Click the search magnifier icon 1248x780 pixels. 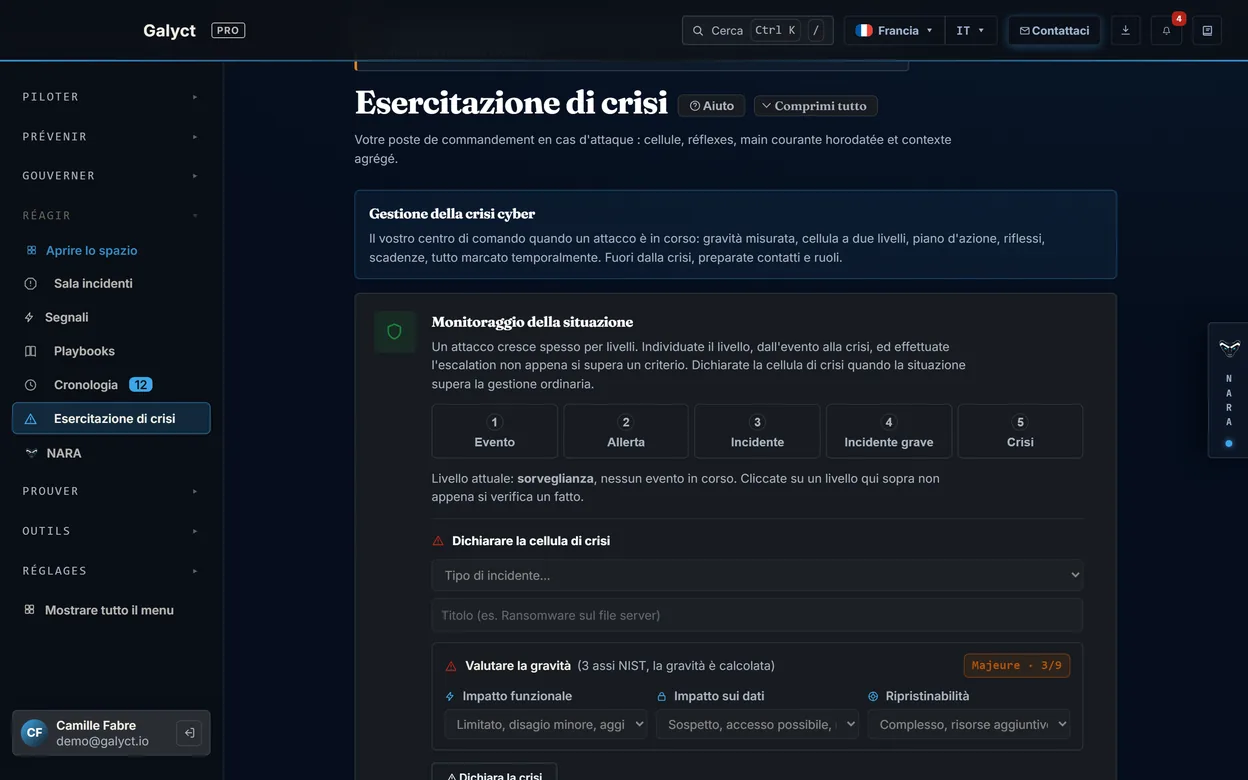point(698,31)
